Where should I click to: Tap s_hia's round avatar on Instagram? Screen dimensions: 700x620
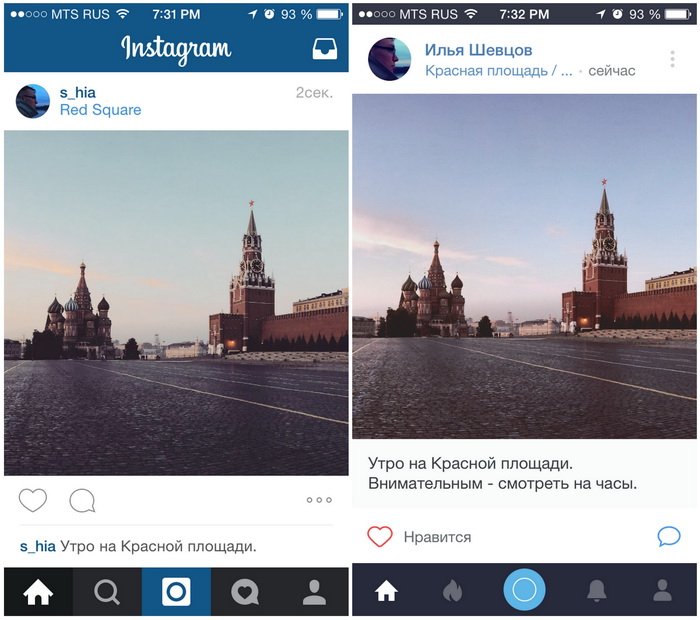click(33, 101)
